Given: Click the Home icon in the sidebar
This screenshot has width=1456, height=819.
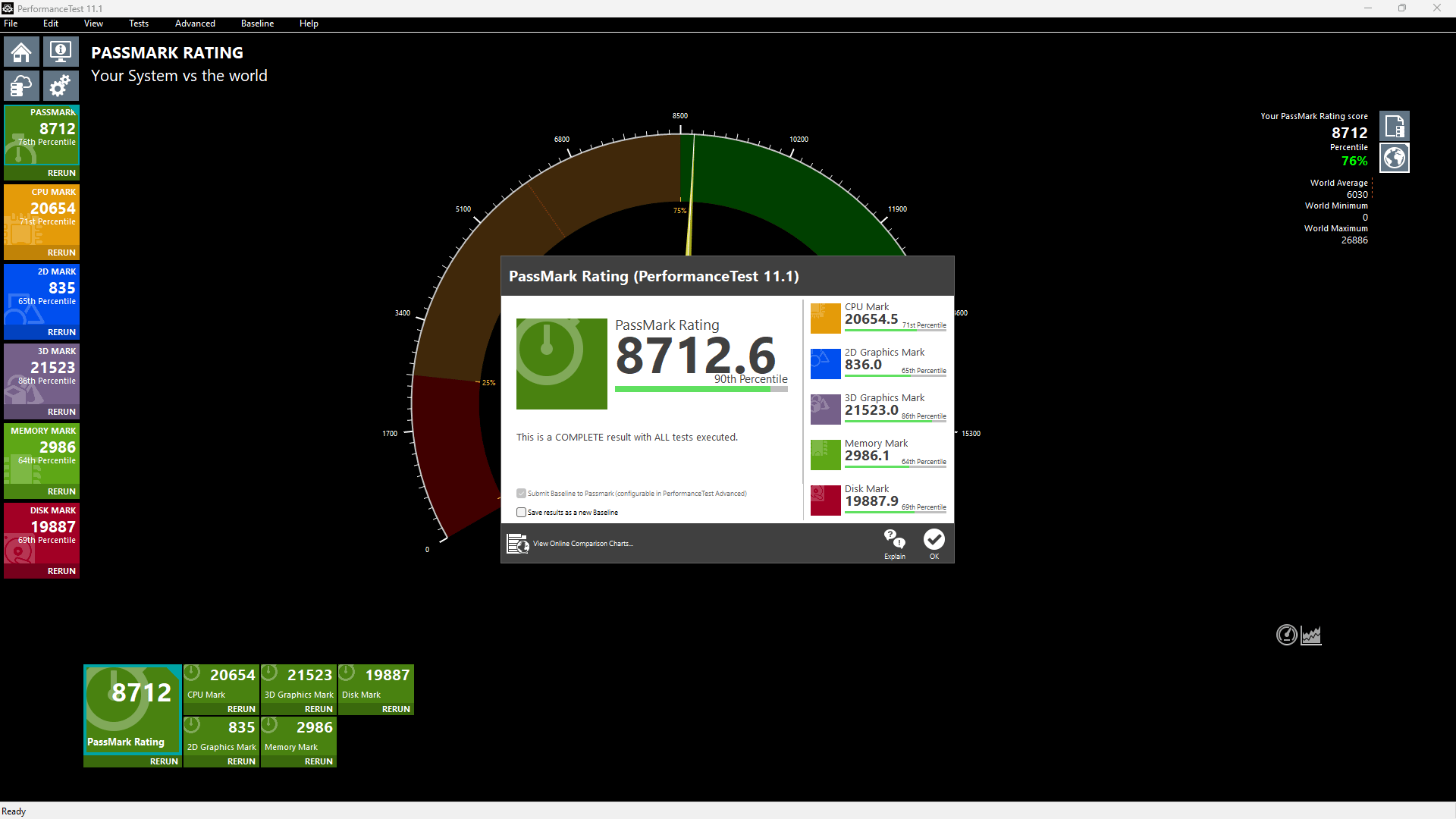Looking at the screenshot, I should pyautogui.click(x=21, y=52).
